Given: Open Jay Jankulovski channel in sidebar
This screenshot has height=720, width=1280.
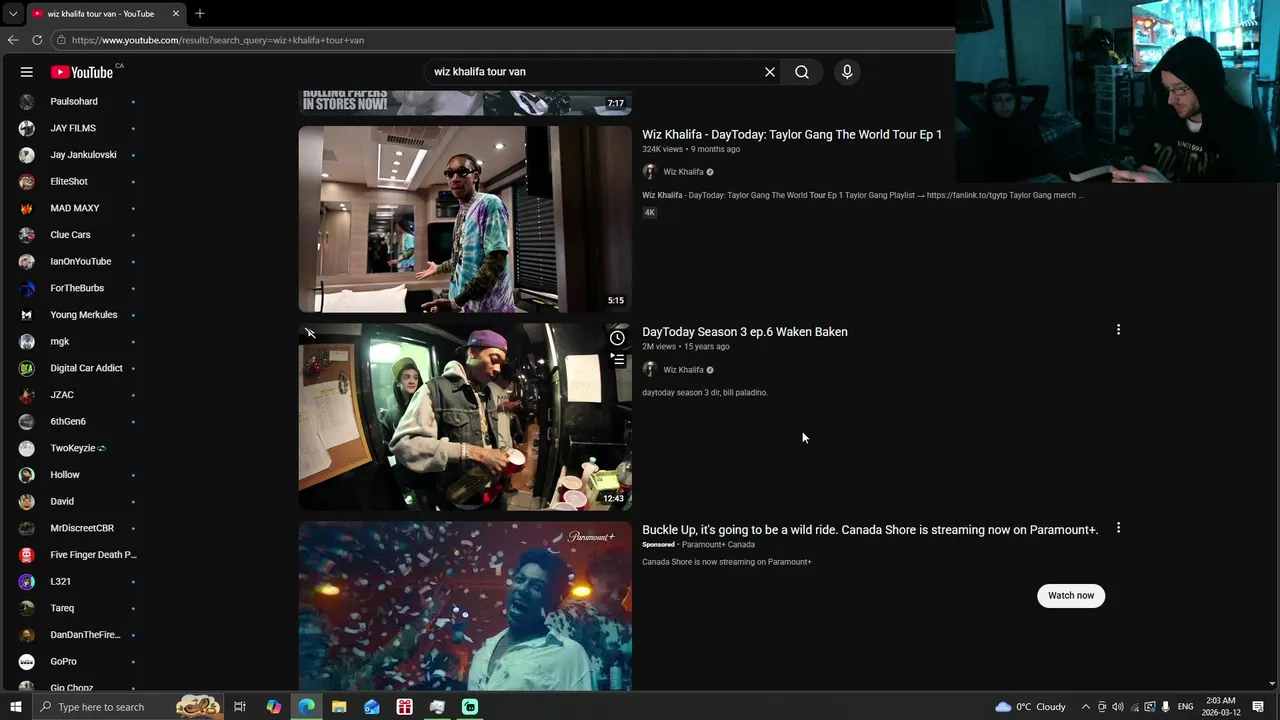Looking at the screenshot, I should coord(78,155).
